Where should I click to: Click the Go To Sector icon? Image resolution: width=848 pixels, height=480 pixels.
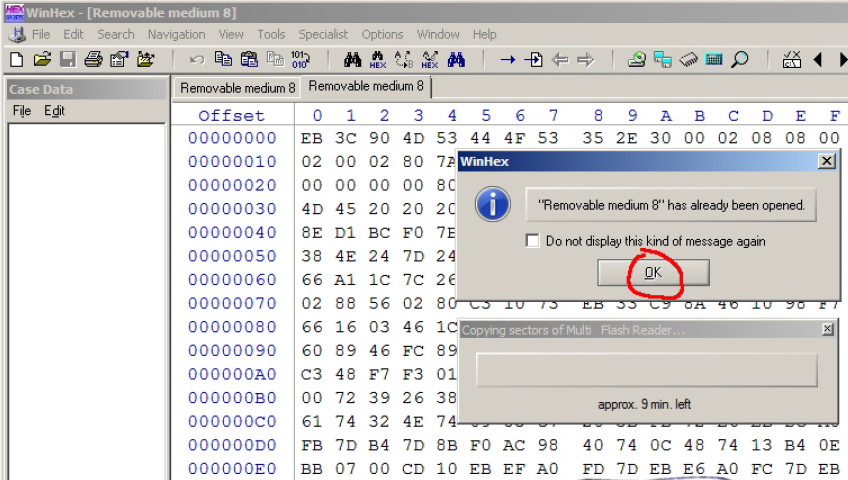point(533,59)
